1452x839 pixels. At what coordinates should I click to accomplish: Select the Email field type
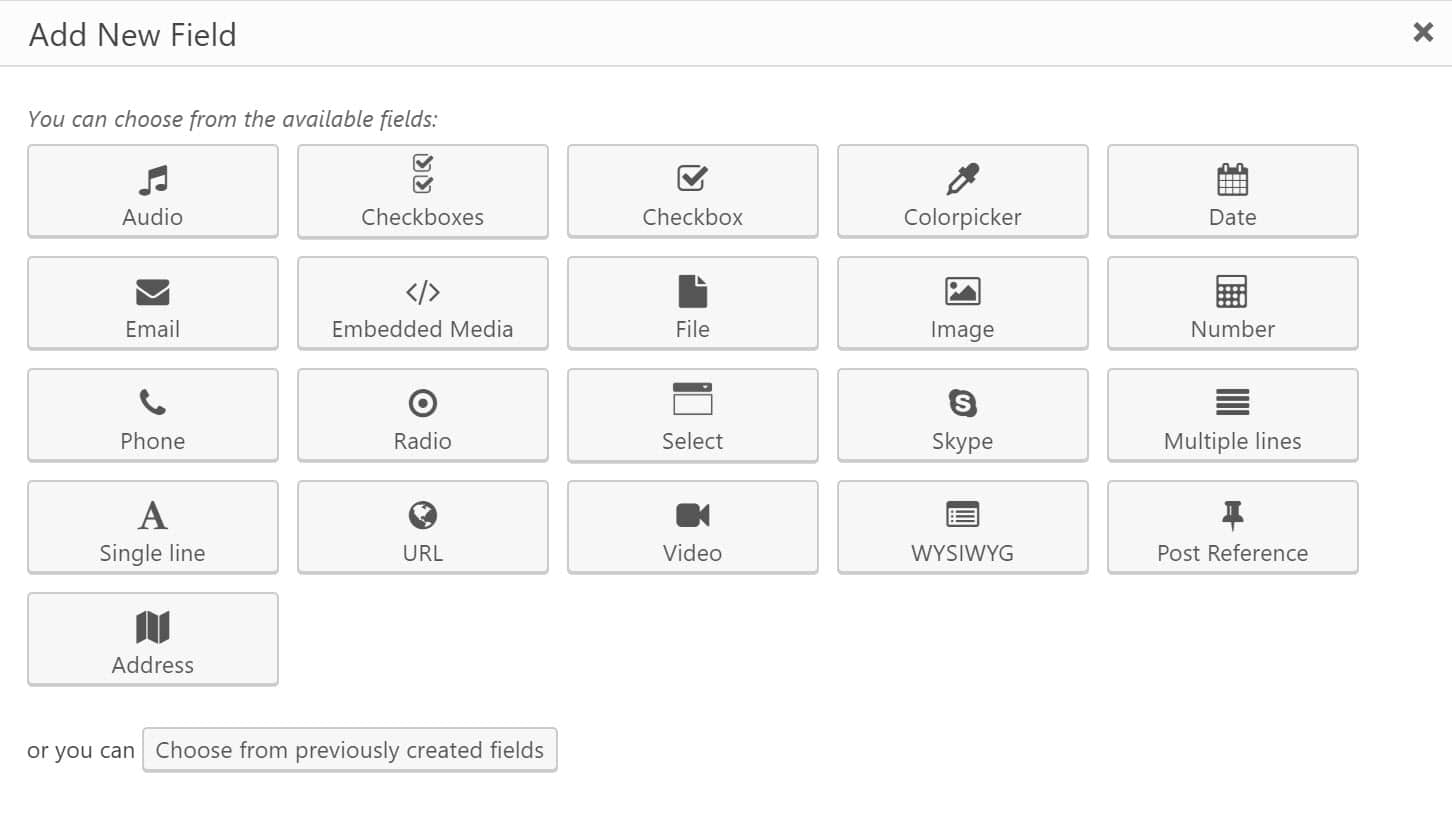point(152,303)
